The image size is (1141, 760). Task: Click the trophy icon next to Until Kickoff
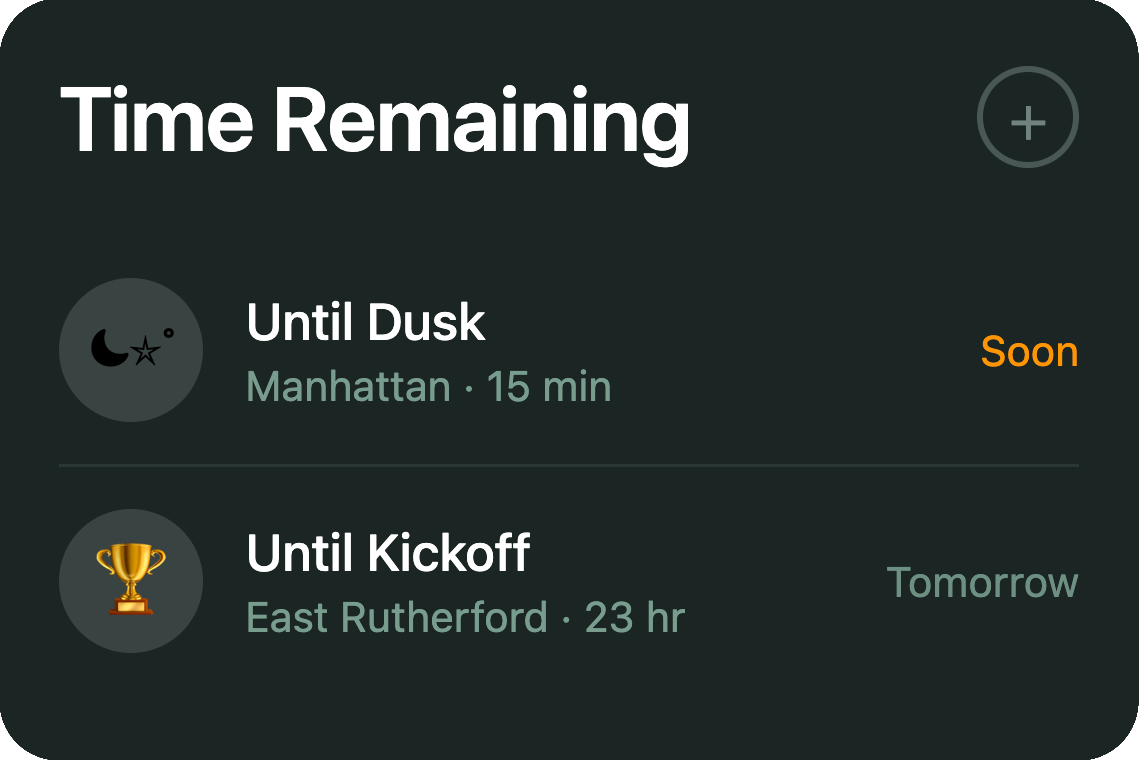130,580
